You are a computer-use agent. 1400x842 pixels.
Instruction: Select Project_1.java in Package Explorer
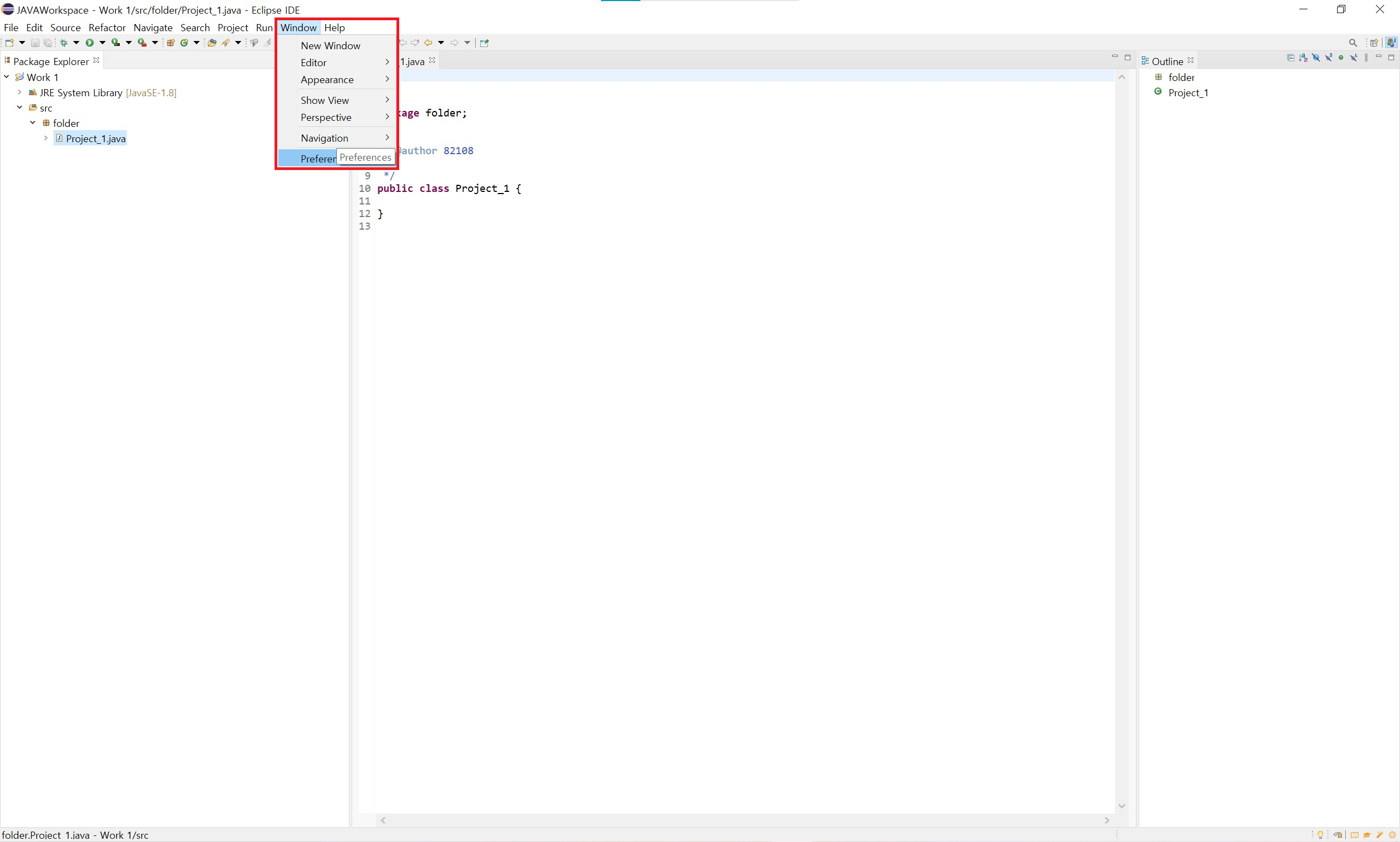pos(95,138)
